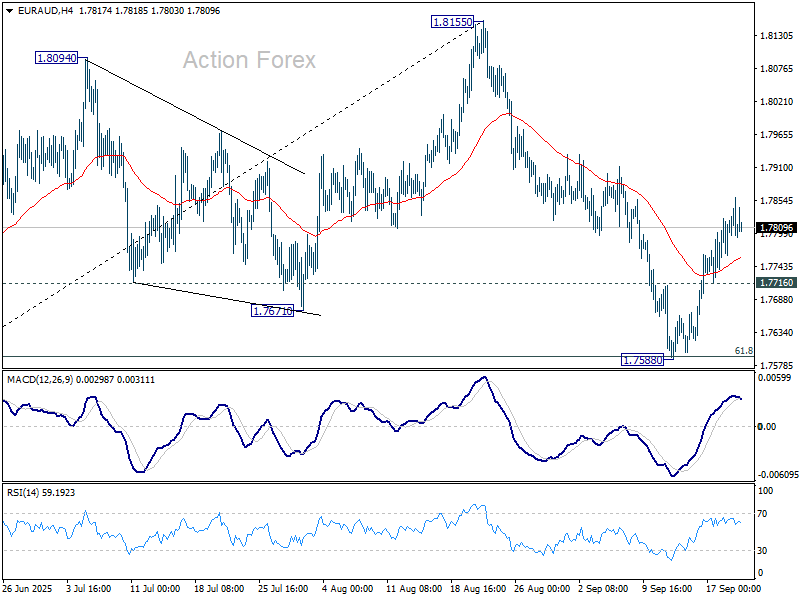Screen dimensions: 800x600
Task: Click the 1.80940 high price label
Action: tap(57, 59)
